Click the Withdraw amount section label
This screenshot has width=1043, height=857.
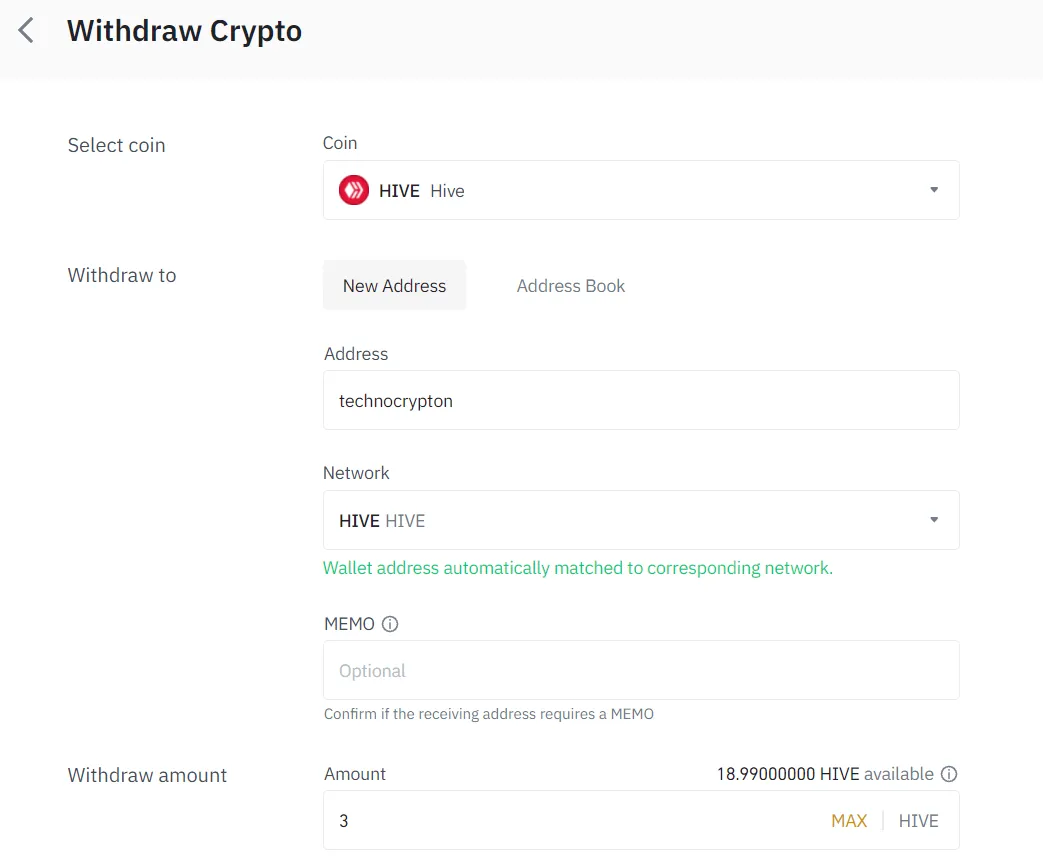tap(147, 775)
